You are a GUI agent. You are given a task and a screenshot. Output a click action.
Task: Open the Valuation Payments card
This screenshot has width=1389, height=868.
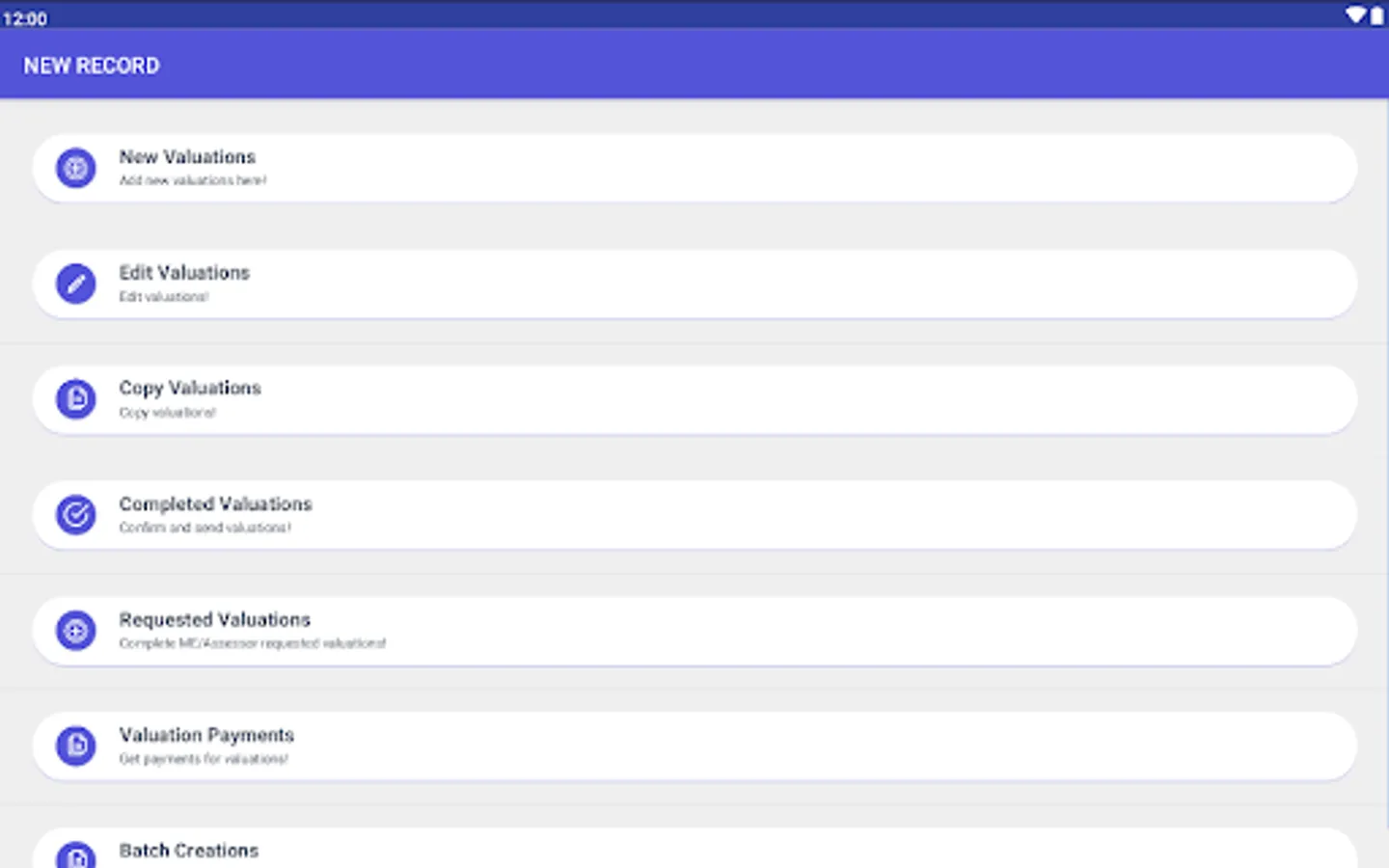click(x=694, y=746)
